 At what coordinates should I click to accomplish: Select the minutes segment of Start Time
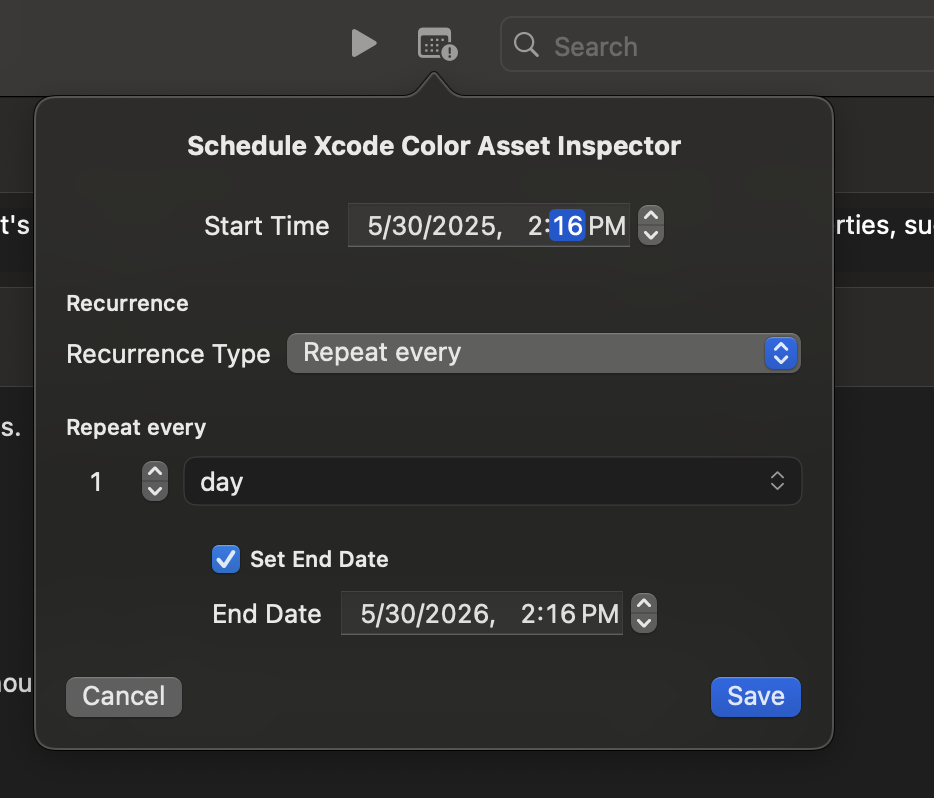point(567,226)
